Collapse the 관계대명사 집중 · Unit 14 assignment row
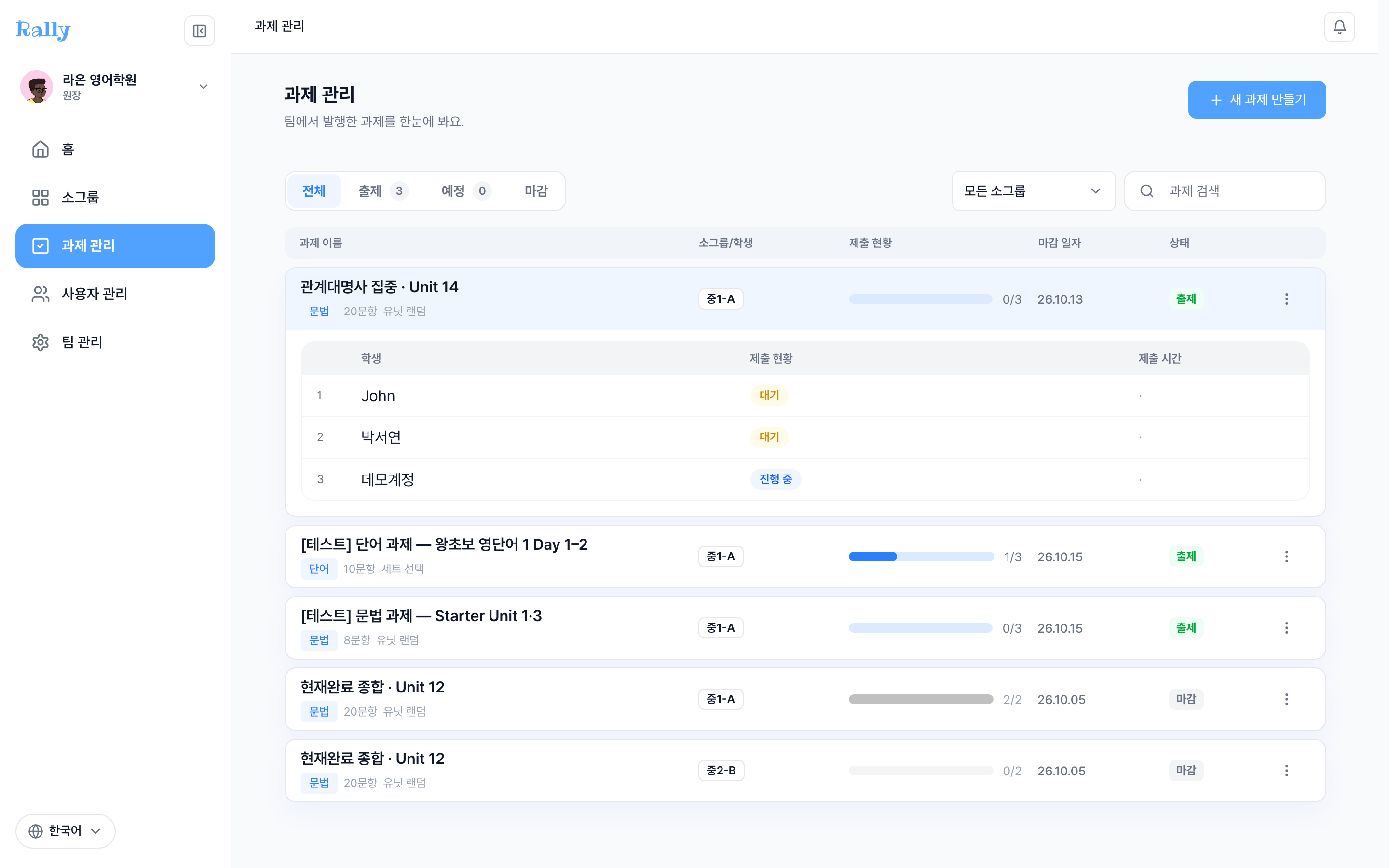 pos(804,299)
